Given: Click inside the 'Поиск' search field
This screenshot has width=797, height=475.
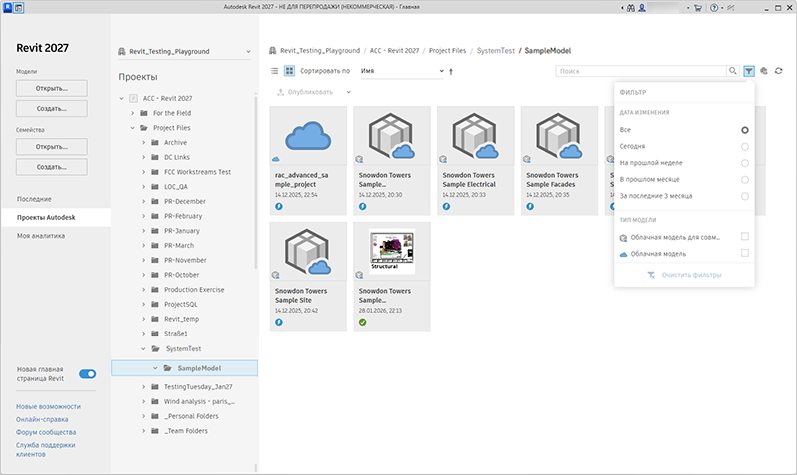Looking at the screenshot, I should point(640,71).
